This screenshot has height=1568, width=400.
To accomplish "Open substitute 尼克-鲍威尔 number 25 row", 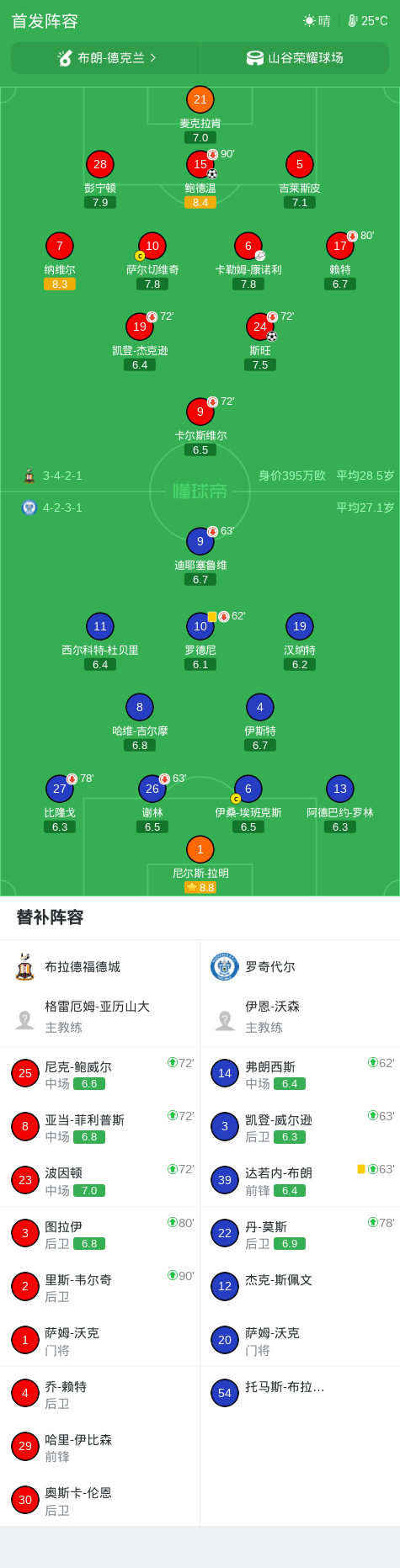I will click(99, 1074).
